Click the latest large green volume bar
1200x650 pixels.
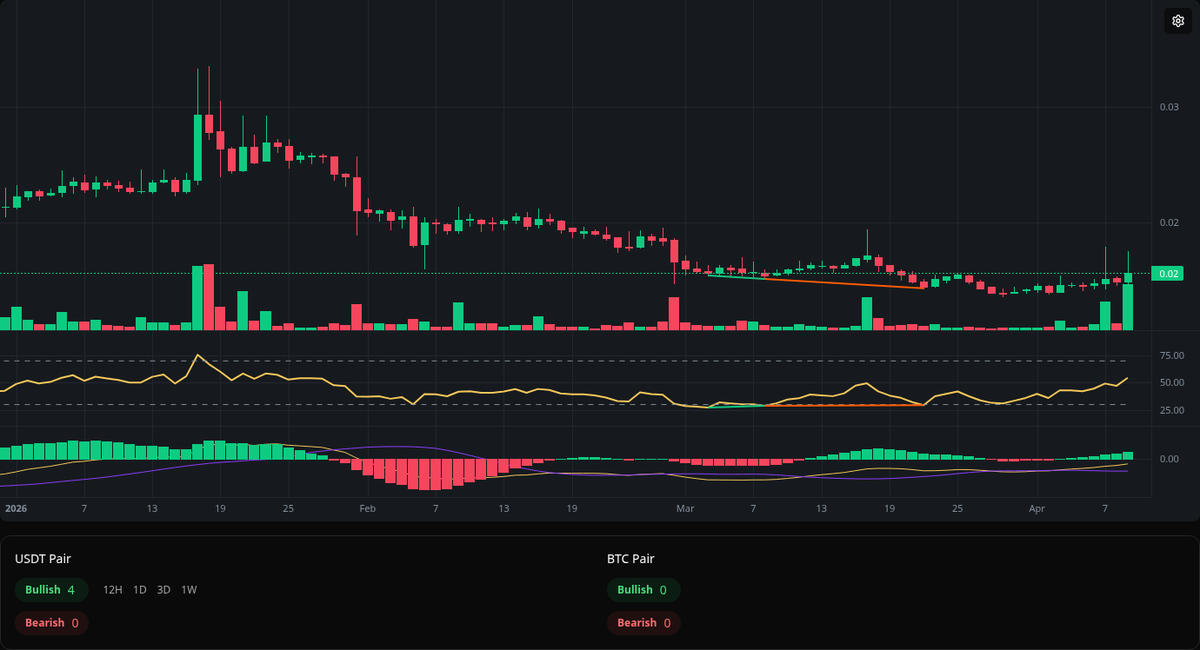click(1128, 307)
